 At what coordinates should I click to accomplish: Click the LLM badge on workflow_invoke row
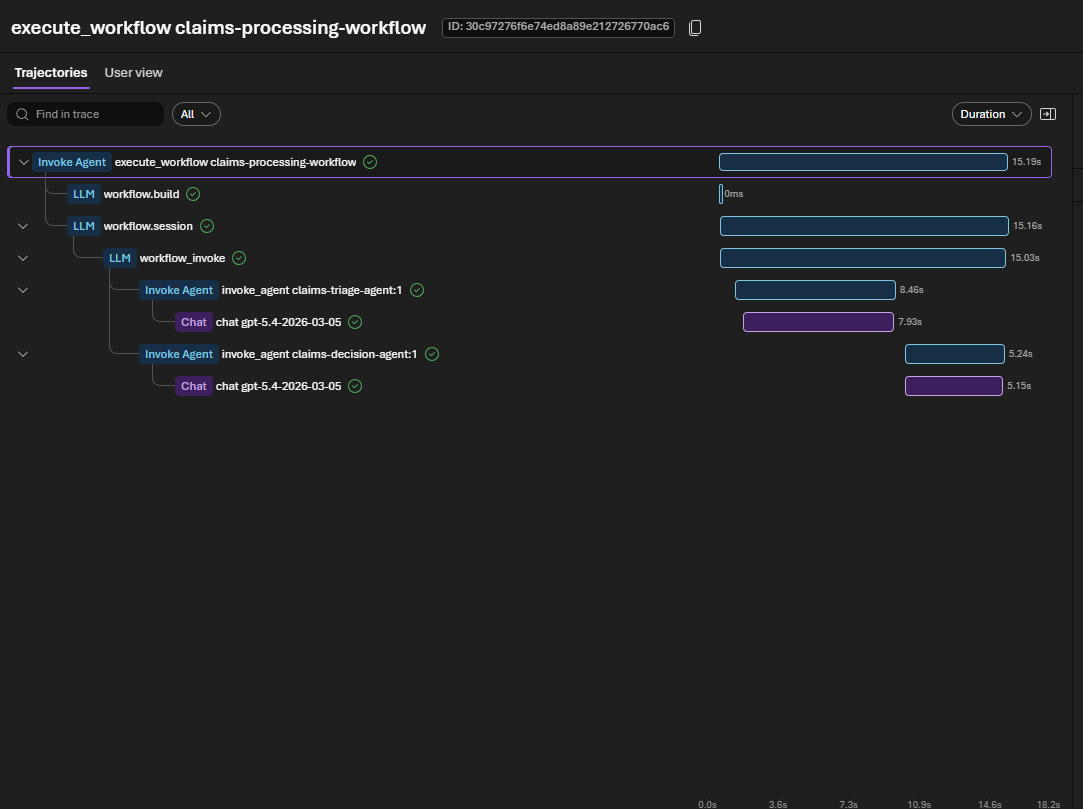pos(119,258)
